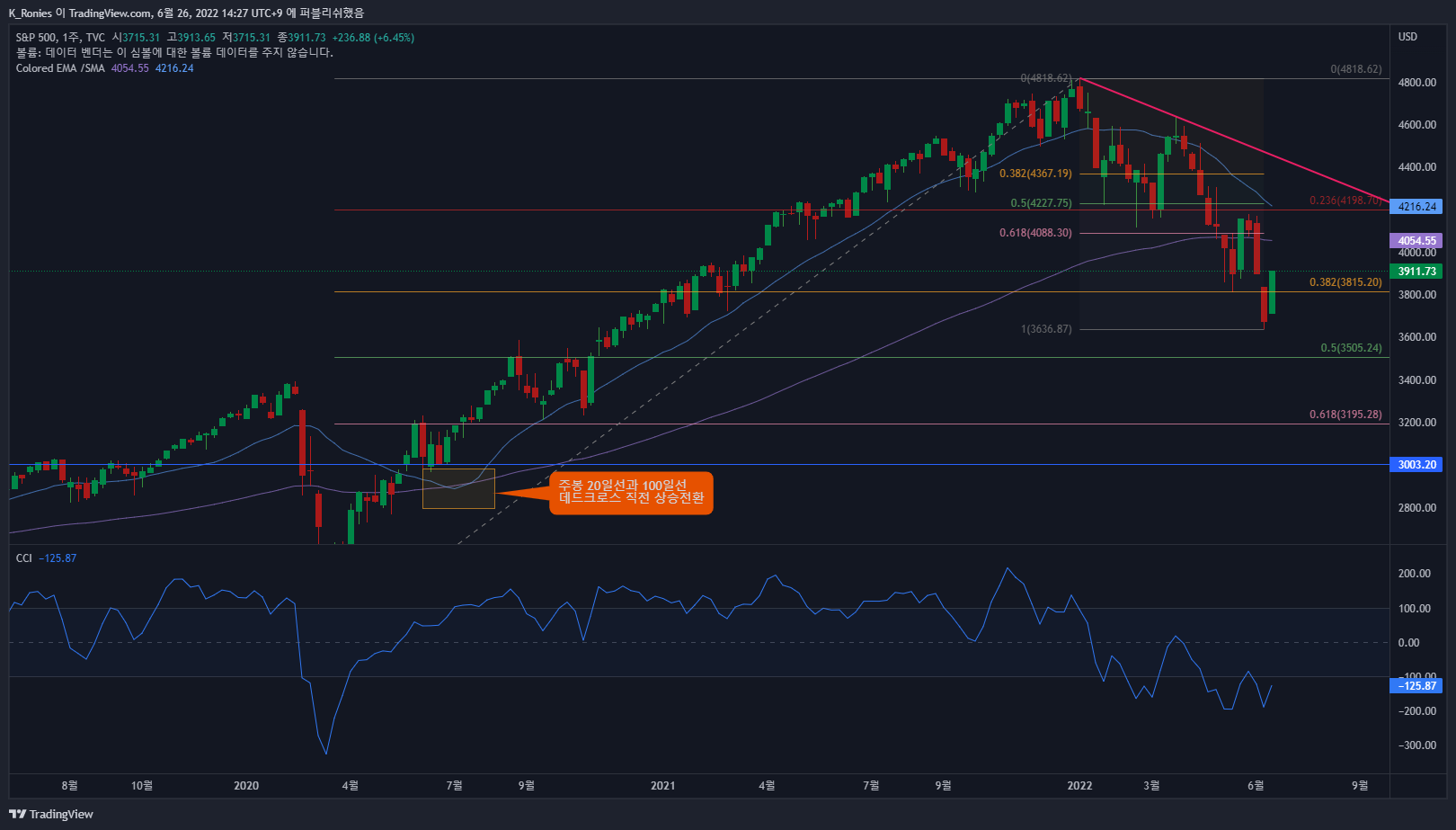Select the 4054.55 purple price axis tag
This screenshot has width=1456, height=830.
(x=1416, y=241)
